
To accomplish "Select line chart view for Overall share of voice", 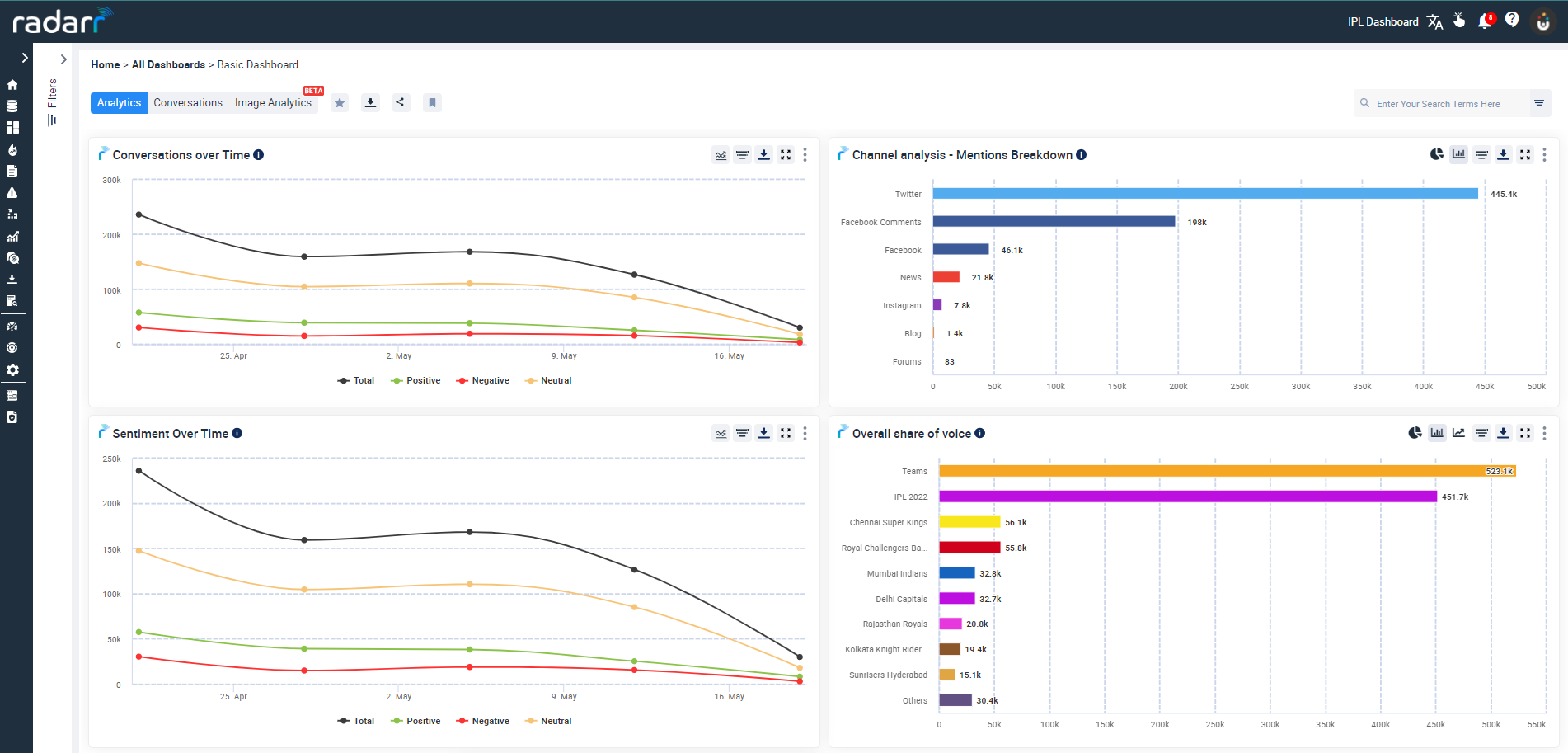I will pyautogui.click(x=1459, y=432).
